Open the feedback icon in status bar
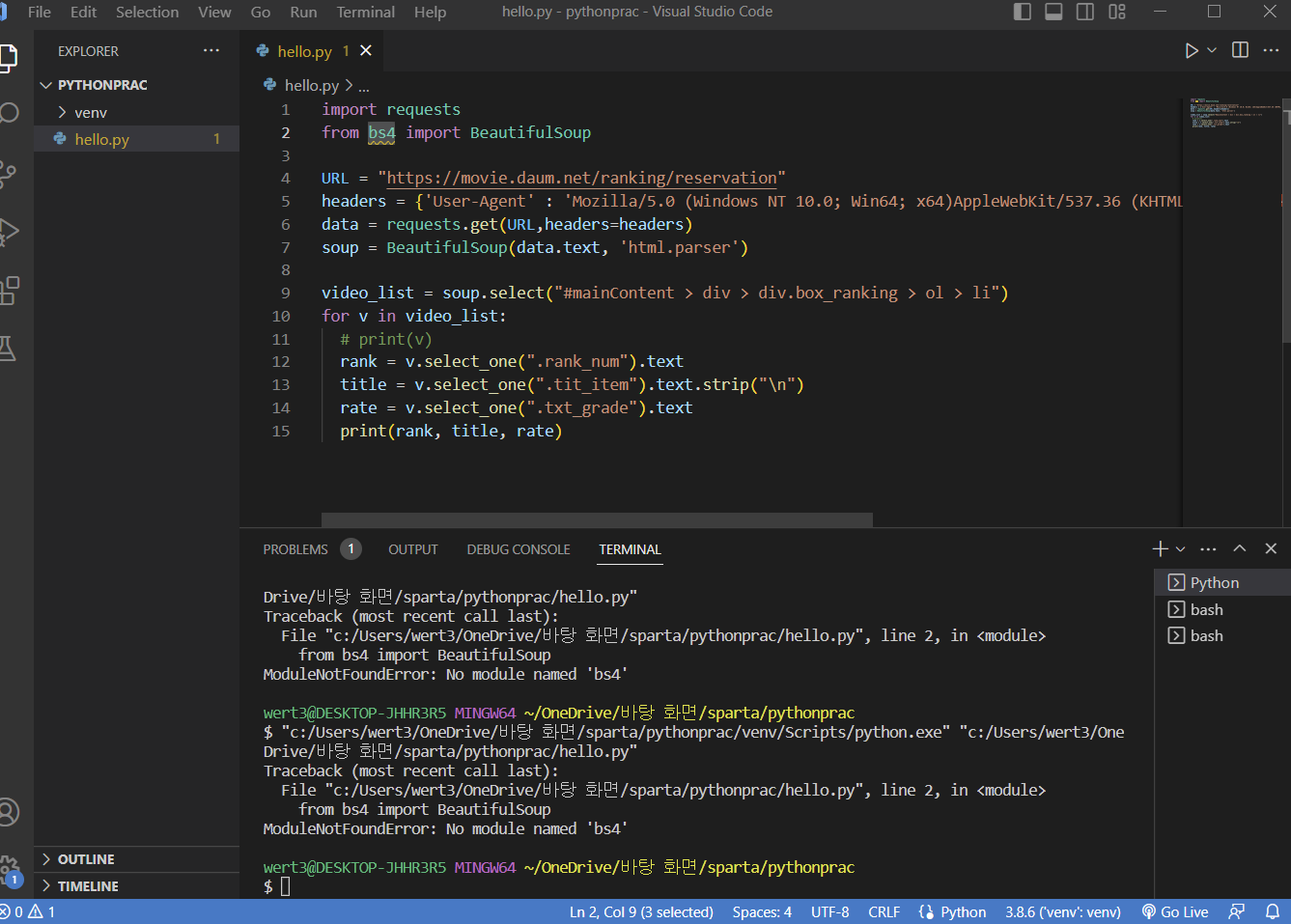 coord(1237,911)
